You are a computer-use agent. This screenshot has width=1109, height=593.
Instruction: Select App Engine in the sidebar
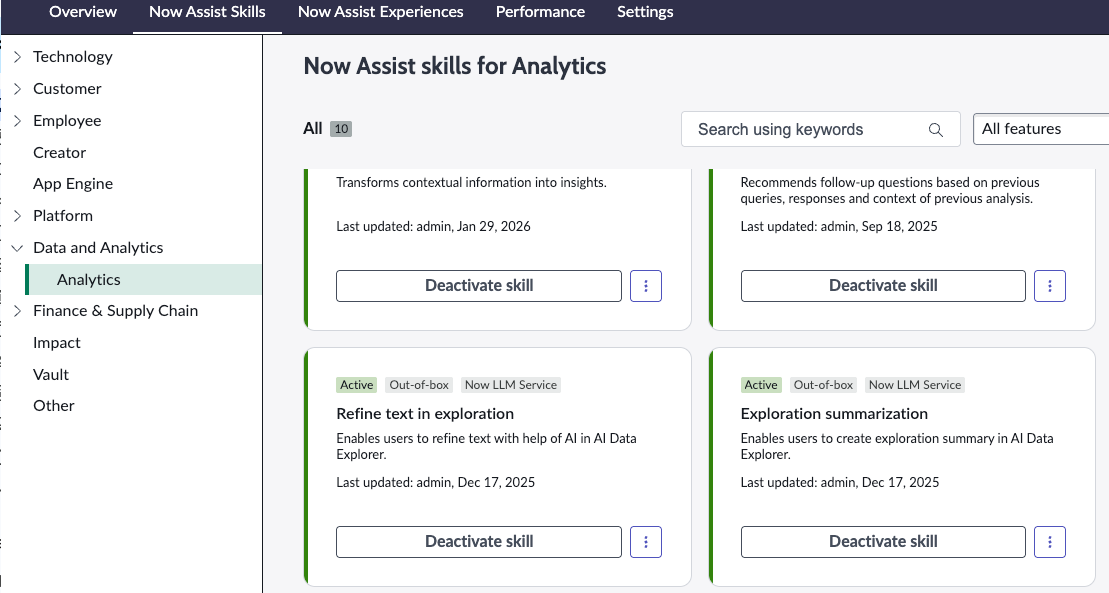(x=73, y=184)
